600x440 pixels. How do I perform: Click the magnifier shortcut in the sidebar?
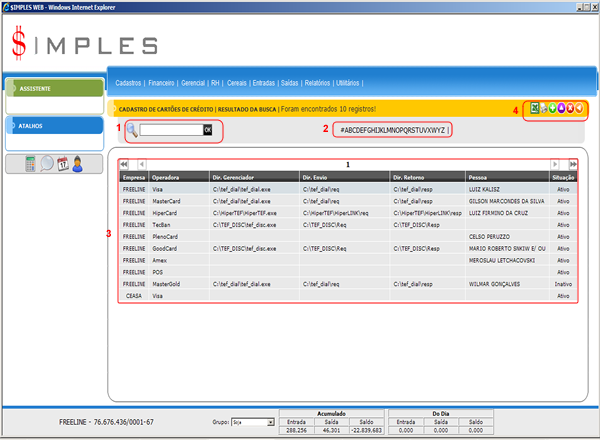point(46,164)
